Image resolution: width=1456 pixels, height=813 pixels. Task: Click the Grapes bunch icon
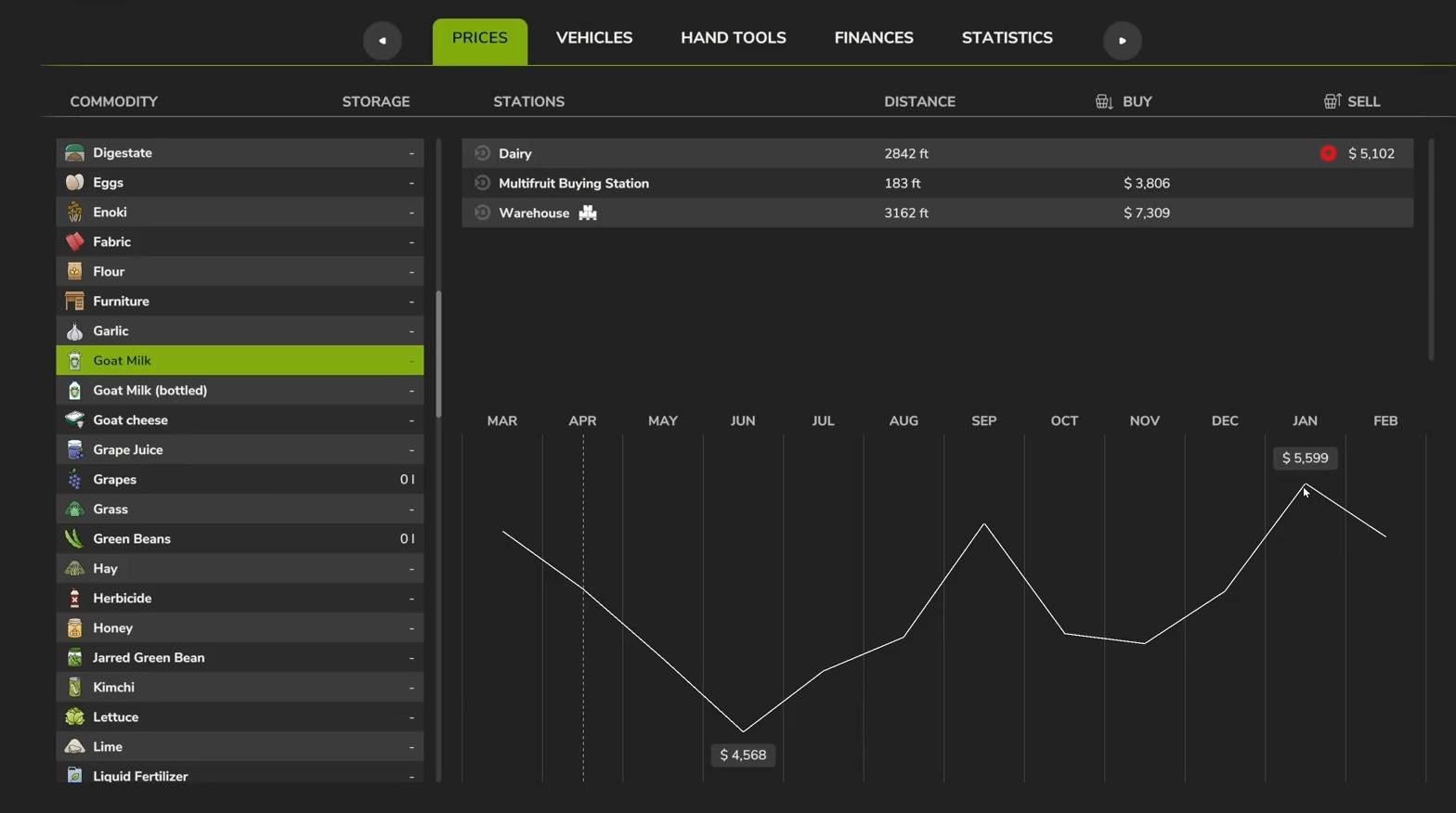[x=74, y=480]
